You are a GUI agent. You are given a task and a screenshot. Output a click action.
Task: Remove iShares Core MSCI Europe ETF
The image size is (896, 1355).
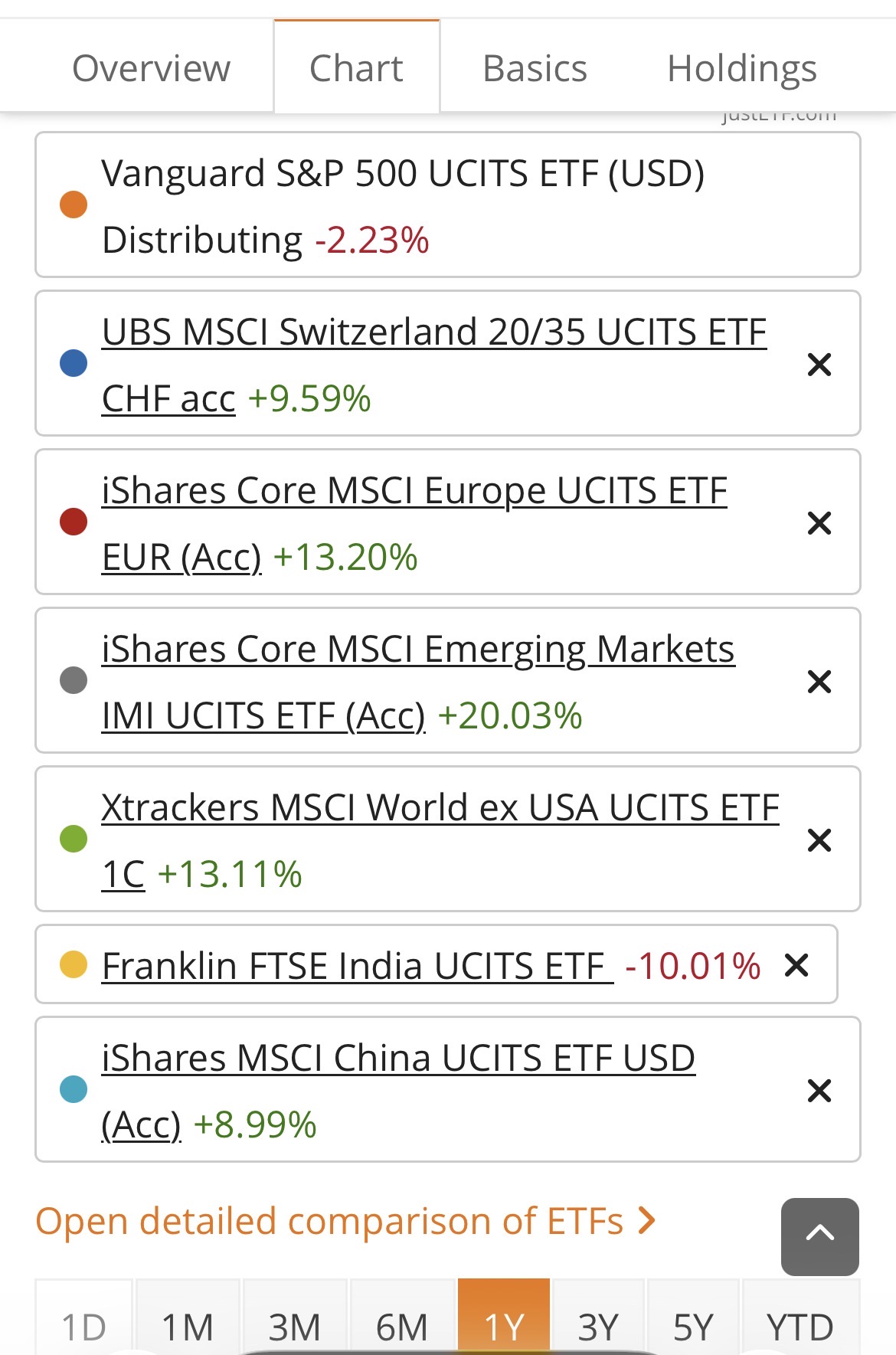pyautogui.click(x=819, y=523)
